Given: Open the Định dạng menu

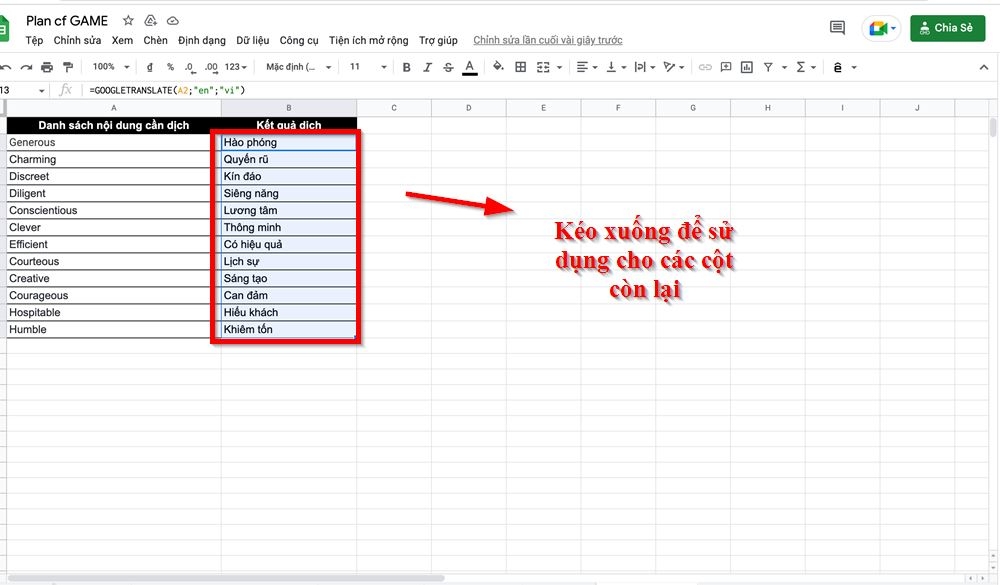Looking at the screenshot, I should pos(202,40).
